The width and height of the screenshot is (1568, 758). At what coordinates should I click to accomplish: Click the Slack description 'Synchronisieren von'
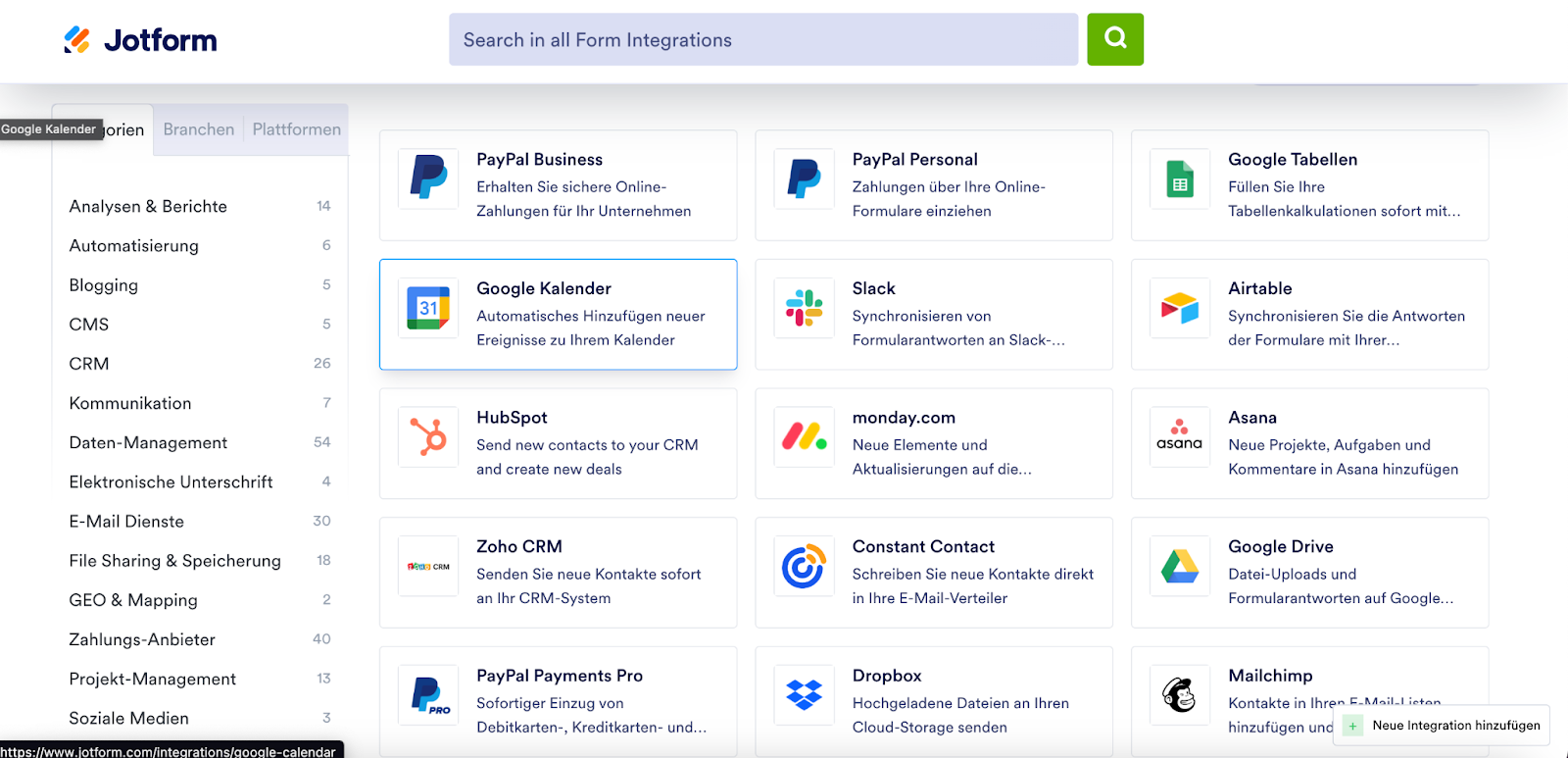(x=921, y=316)
